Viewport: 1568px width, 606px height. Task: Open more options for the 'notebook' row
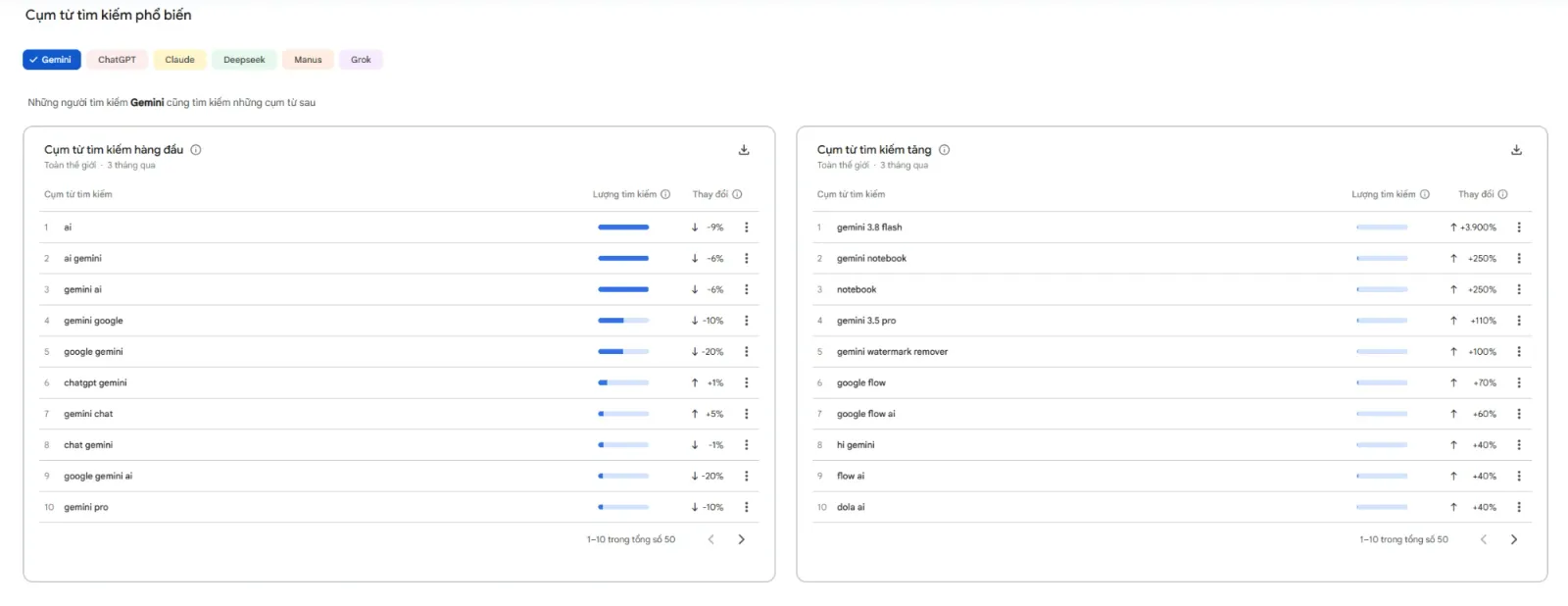[1519, 289]
